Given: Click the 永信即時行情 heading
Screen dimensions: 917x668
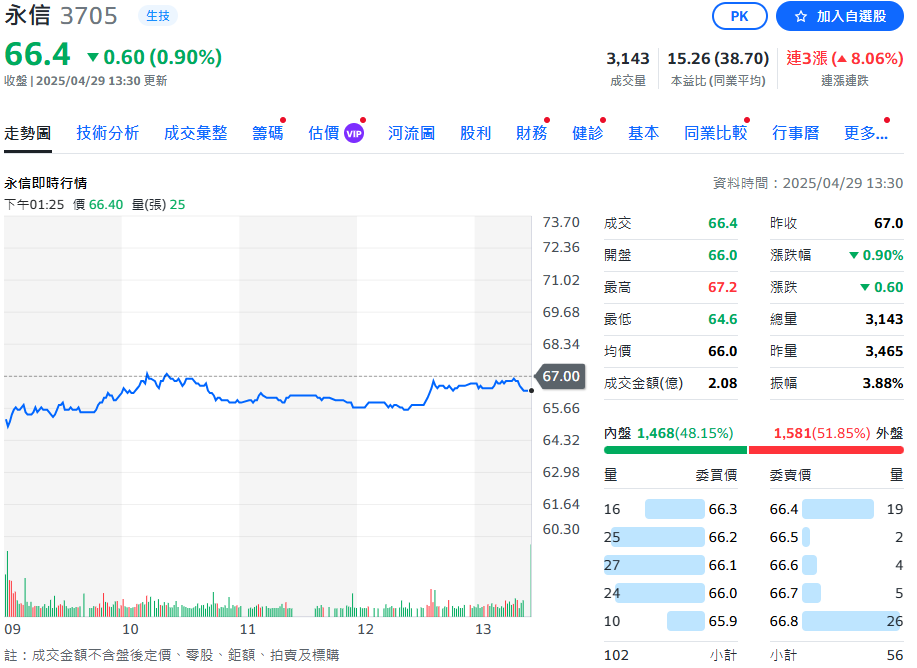Looking at the screenshot, I should (46, 183).
